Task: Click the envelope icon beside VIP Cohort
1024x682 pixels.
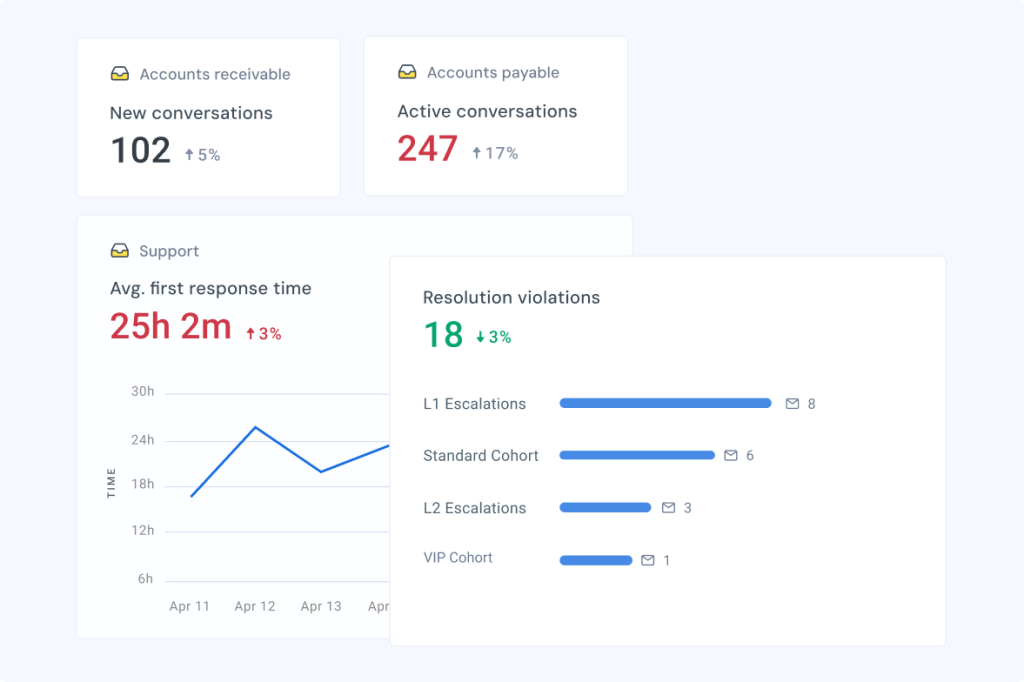Action: [648, 560]
